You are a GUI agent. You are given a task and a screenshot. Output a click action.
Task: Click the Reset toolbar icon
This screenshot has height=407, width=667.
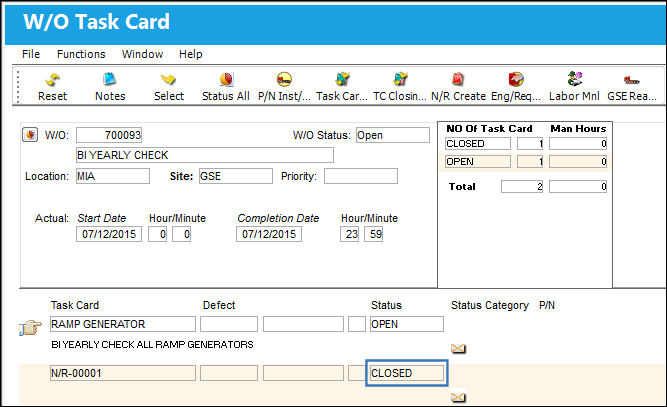click(x=53, y=80)
